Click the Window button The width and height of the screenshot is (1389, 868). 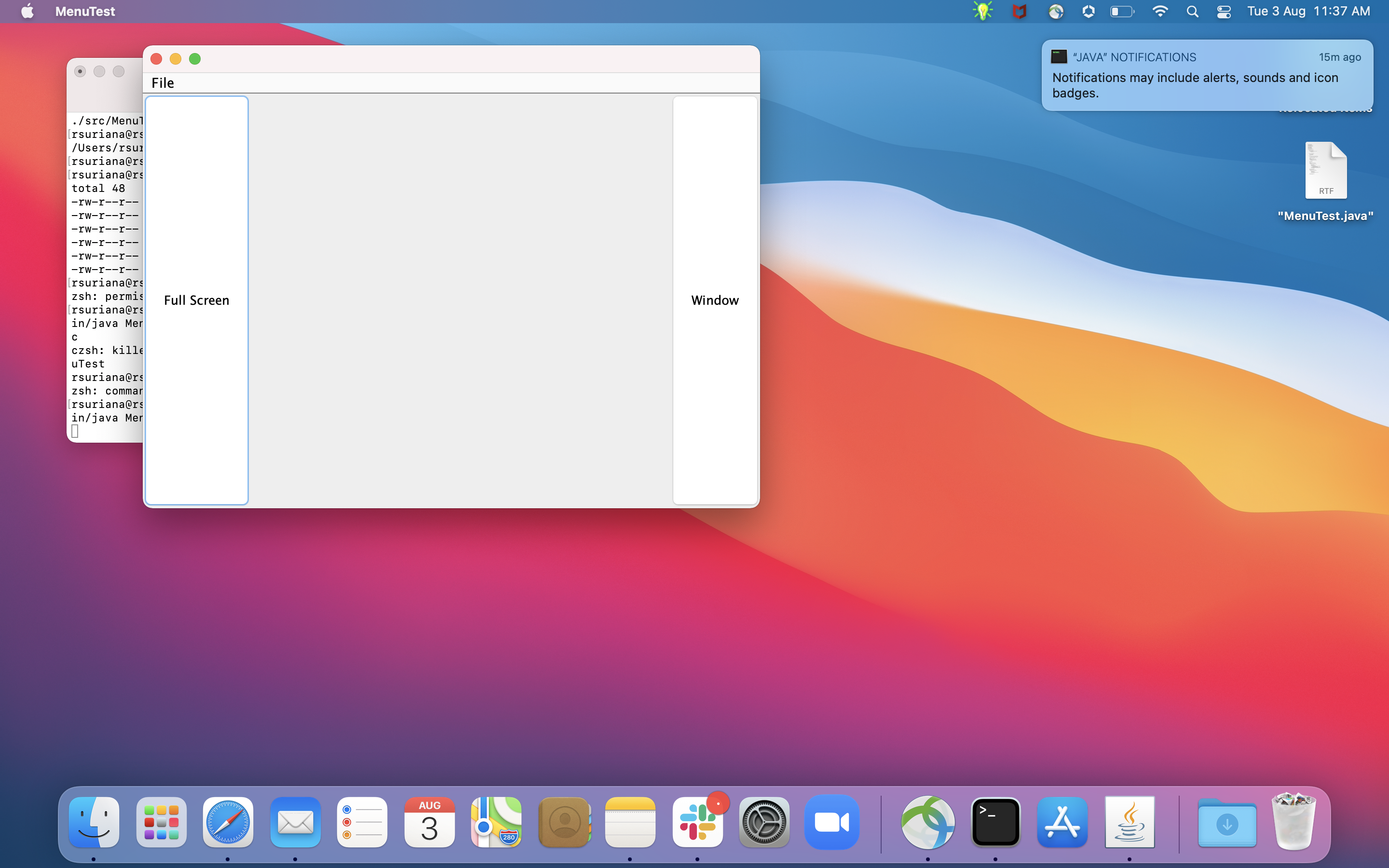tap(715, 300)
